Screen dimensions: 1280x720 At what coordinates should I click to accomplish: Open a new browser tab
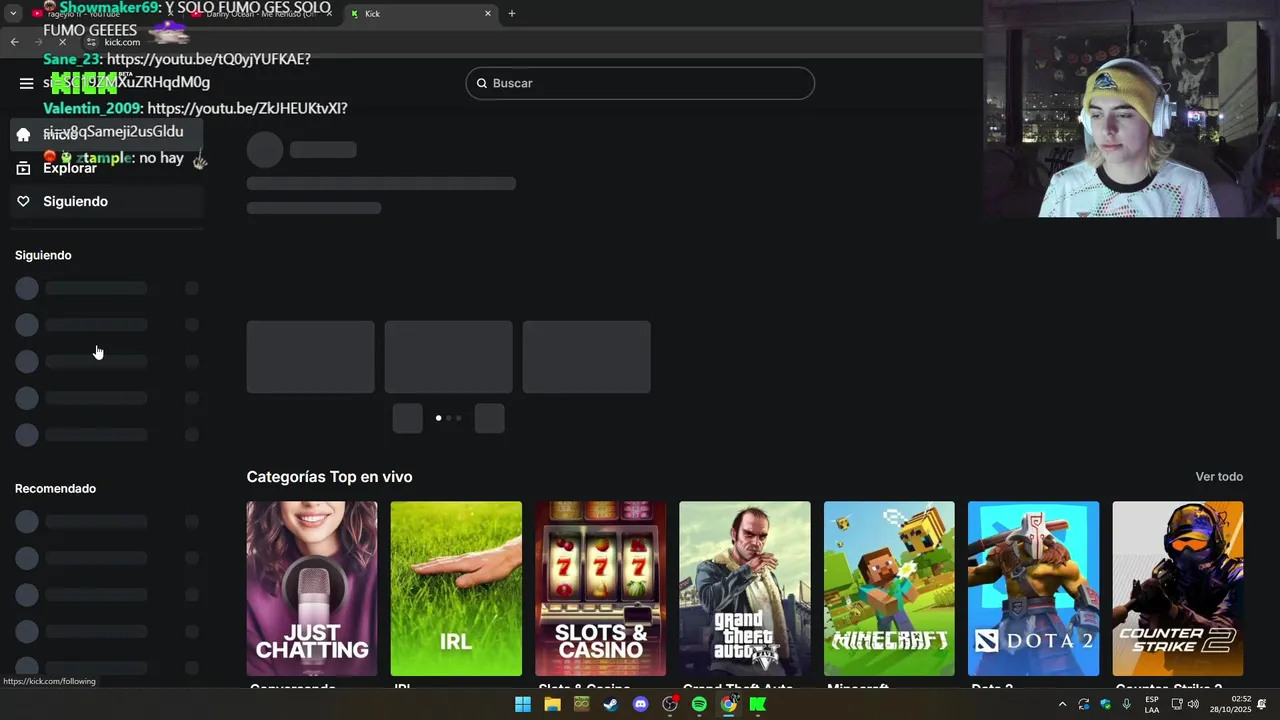click(512, 14)
